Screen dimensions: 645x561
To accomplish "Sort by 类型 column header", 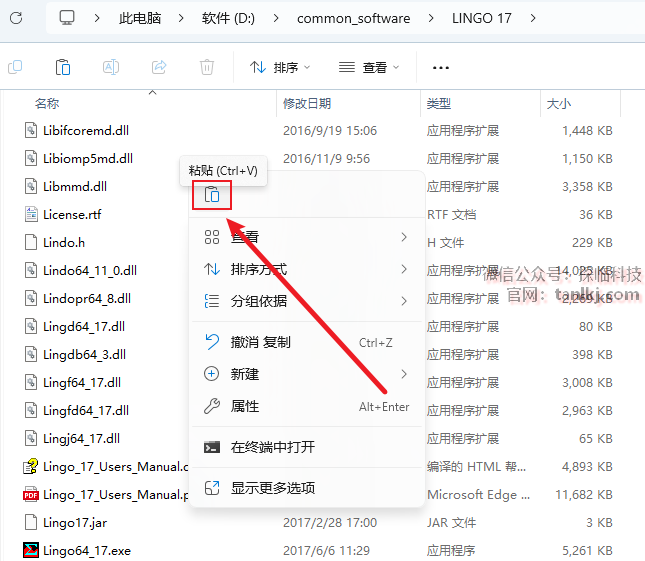I will click(439, 103).
